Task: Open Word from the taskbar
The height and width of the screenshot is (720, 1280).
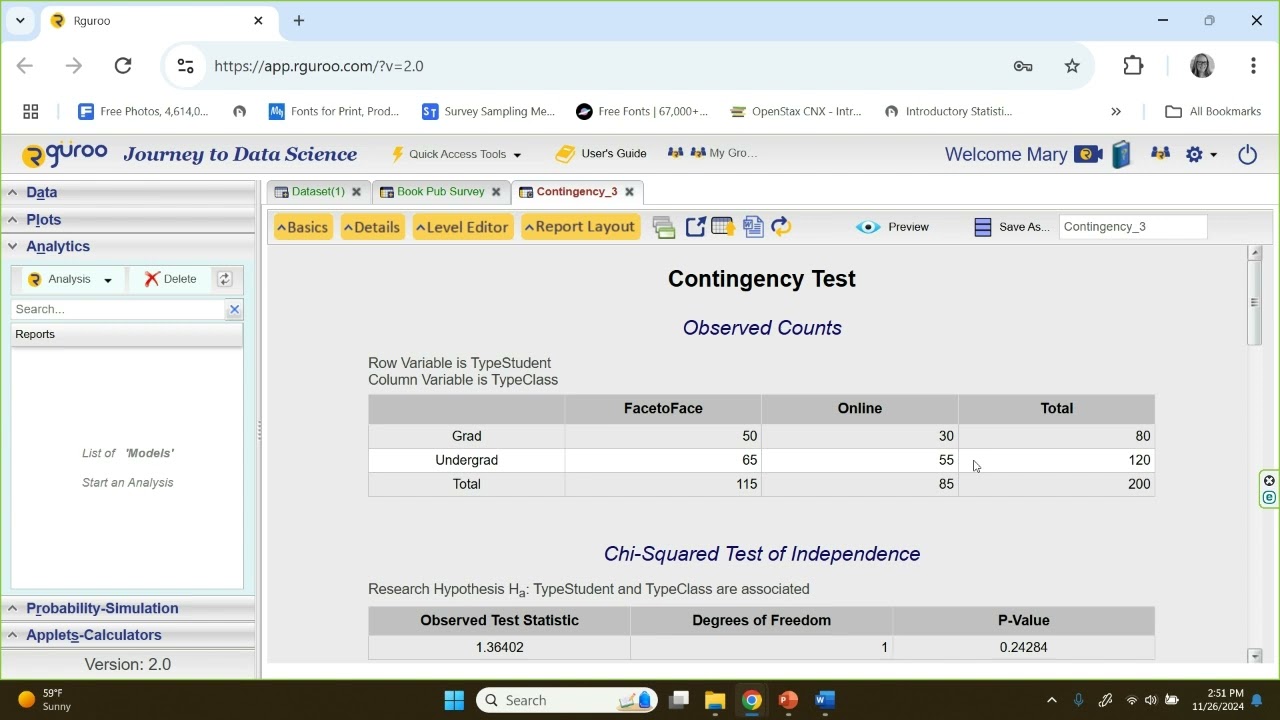Action: tap(825, 700)
